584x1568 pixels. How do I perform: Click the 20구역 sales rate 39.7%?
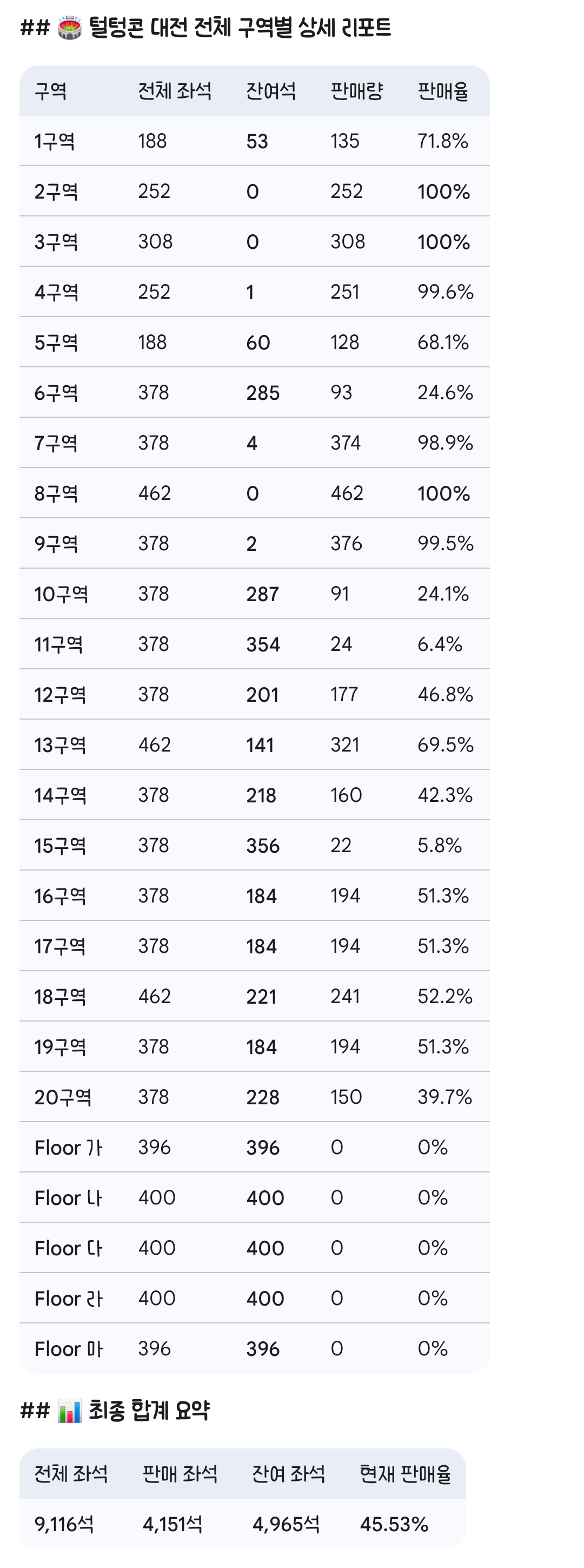point(444,1097)
